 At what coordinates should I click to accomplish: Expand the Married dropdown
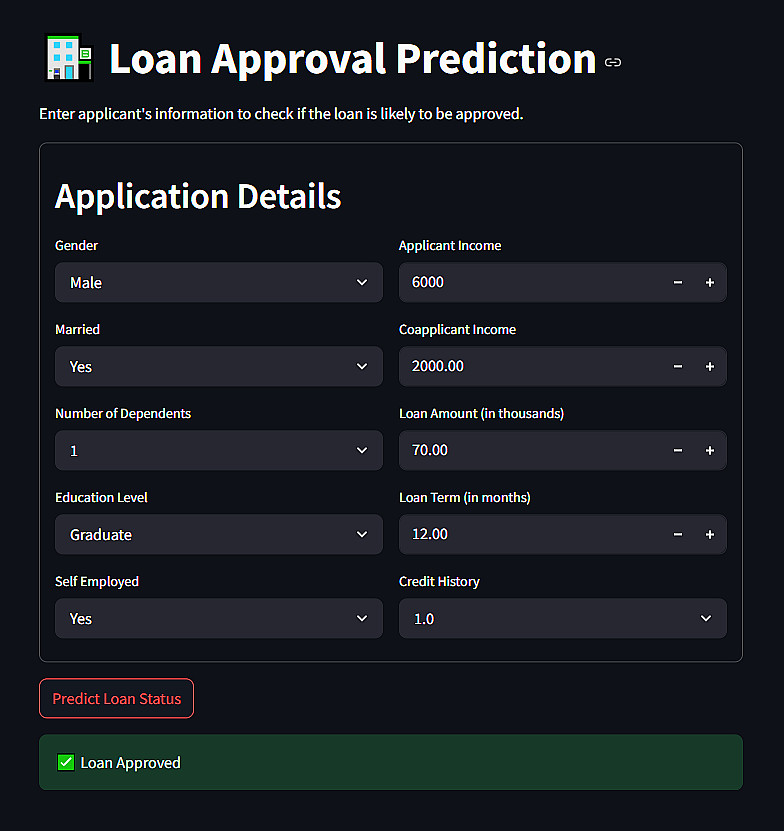(x=218, y=367)
